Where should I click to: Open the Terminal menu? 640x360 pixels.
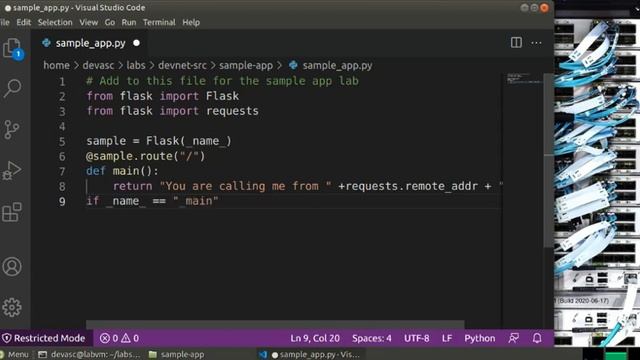point(159,22)
